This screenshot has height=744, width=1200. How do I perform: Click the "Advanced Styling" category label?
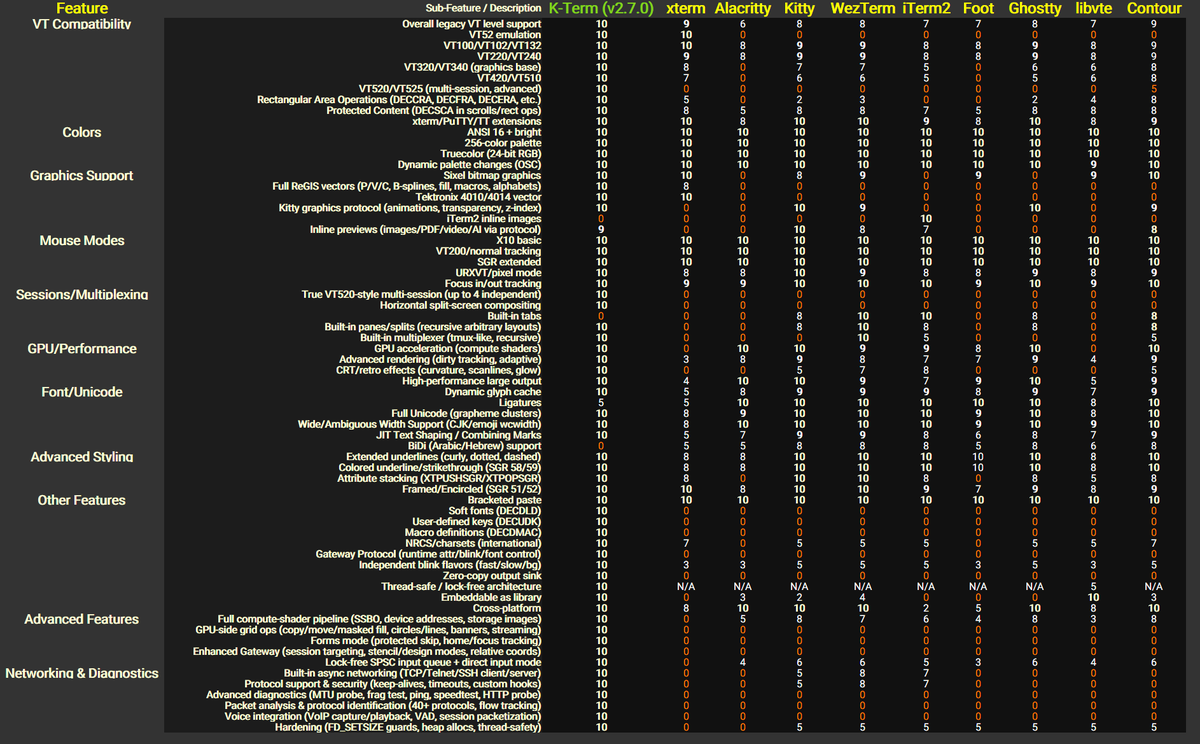(x=82, y=456)
